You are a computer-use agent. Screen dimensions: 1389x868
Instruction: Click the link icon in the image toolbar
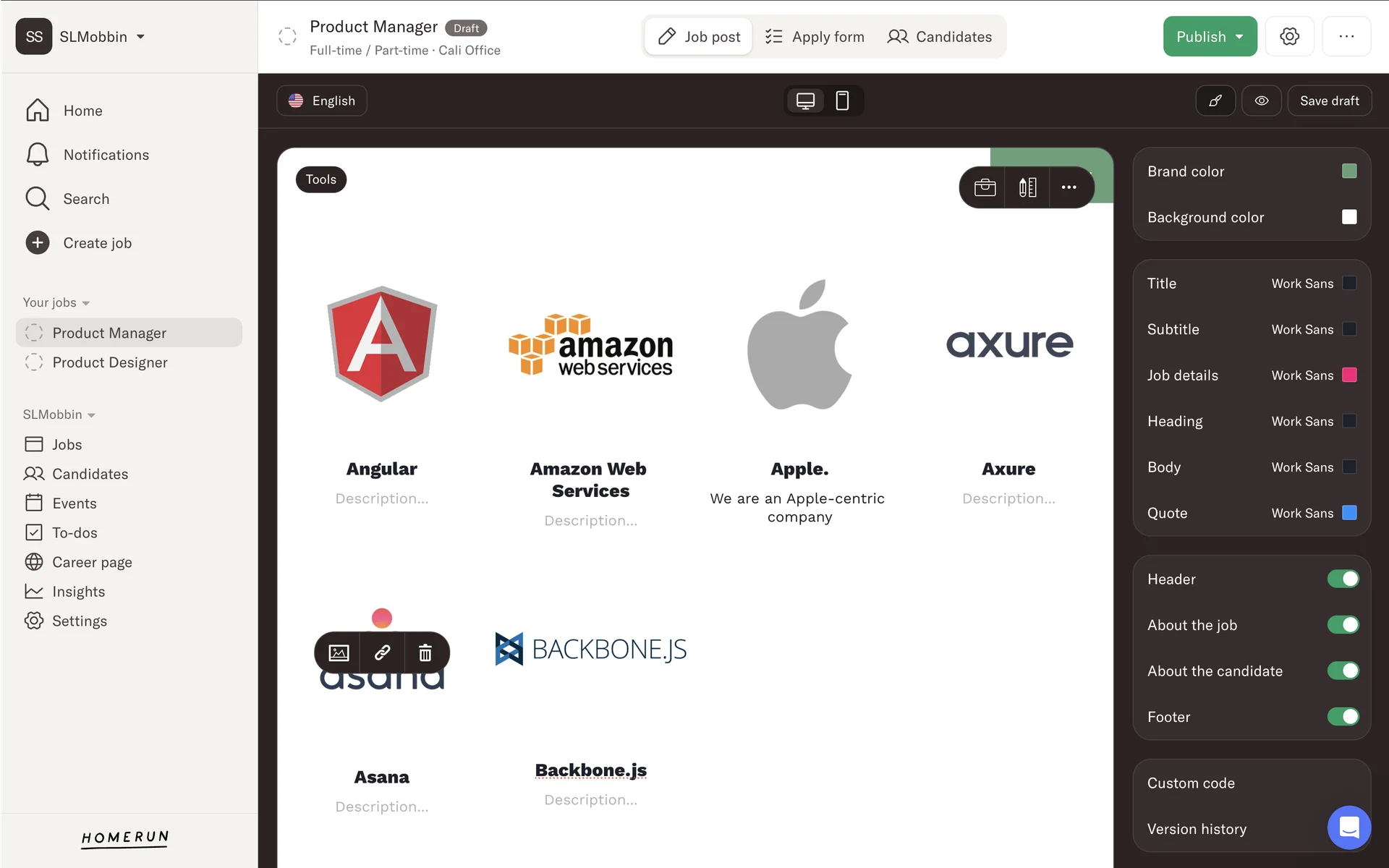[382, 653]
